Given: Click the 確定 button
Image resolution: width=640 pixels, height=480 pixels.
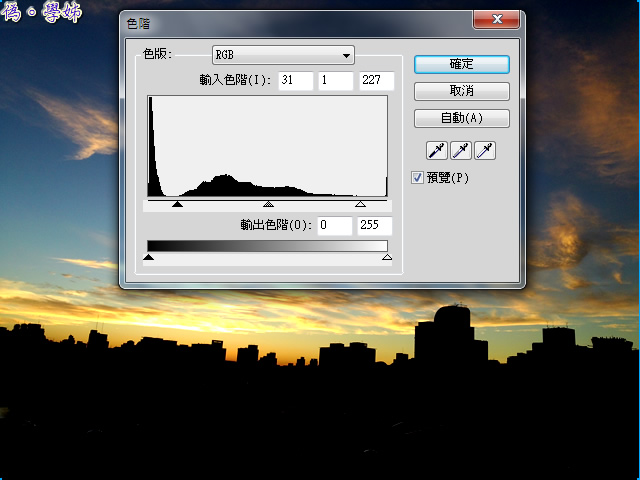Looking at the screenshot, I should pos(462,64).
